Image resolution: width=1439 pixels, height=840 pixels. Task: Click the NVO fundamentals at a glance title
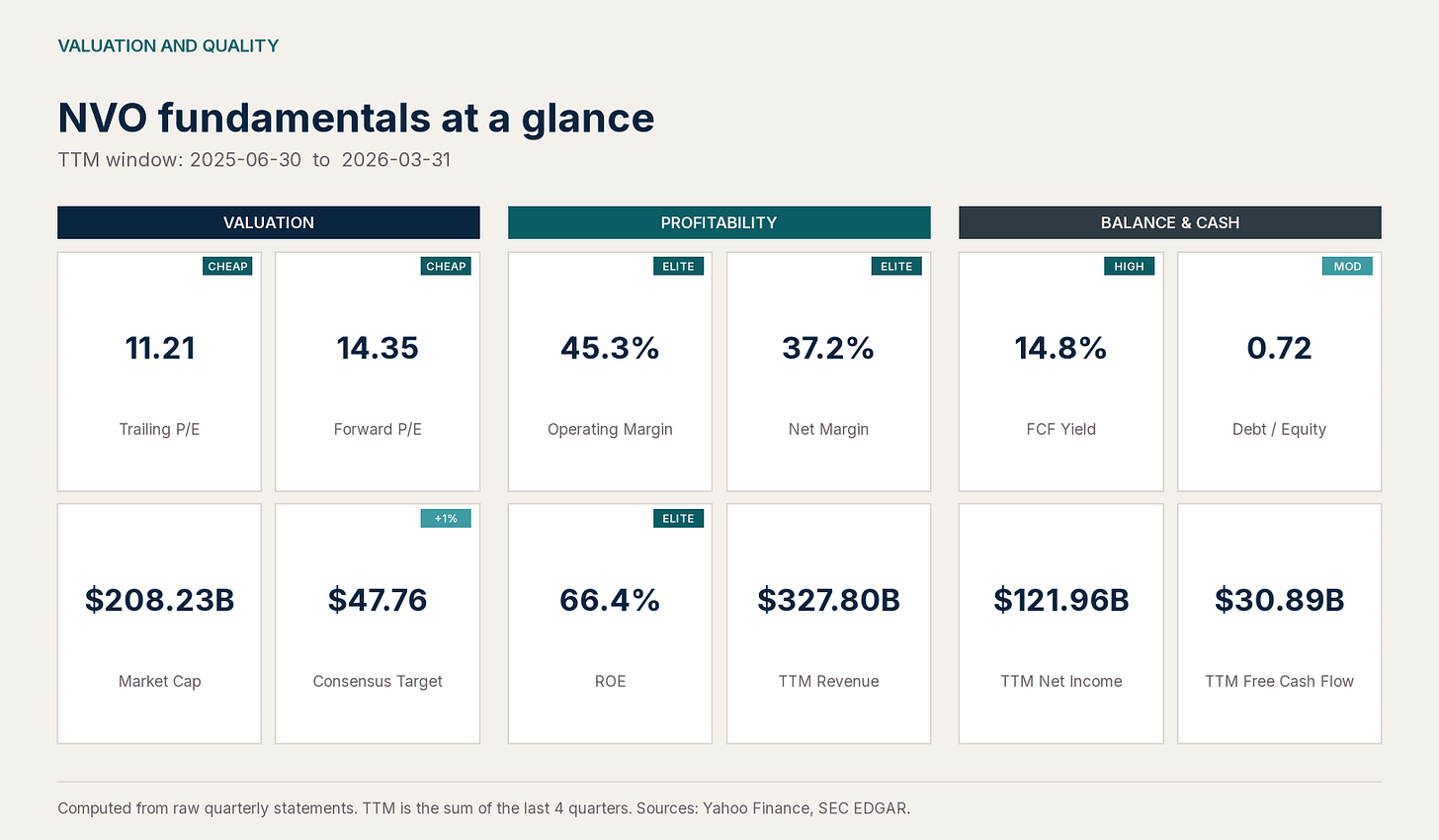pos(356,118)
